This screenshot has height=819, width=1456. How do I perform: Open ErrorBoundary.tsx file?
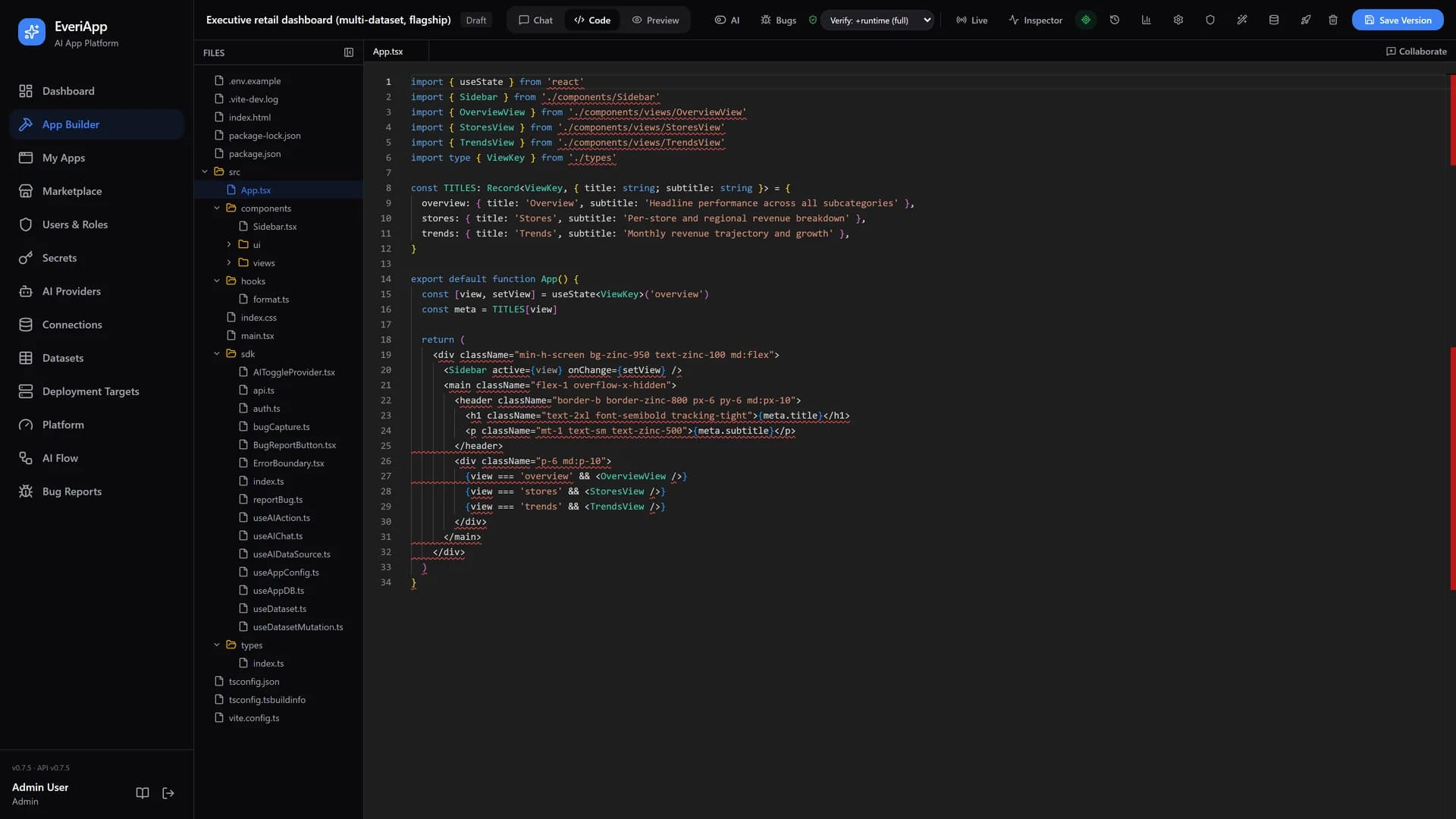pos(278,463)
